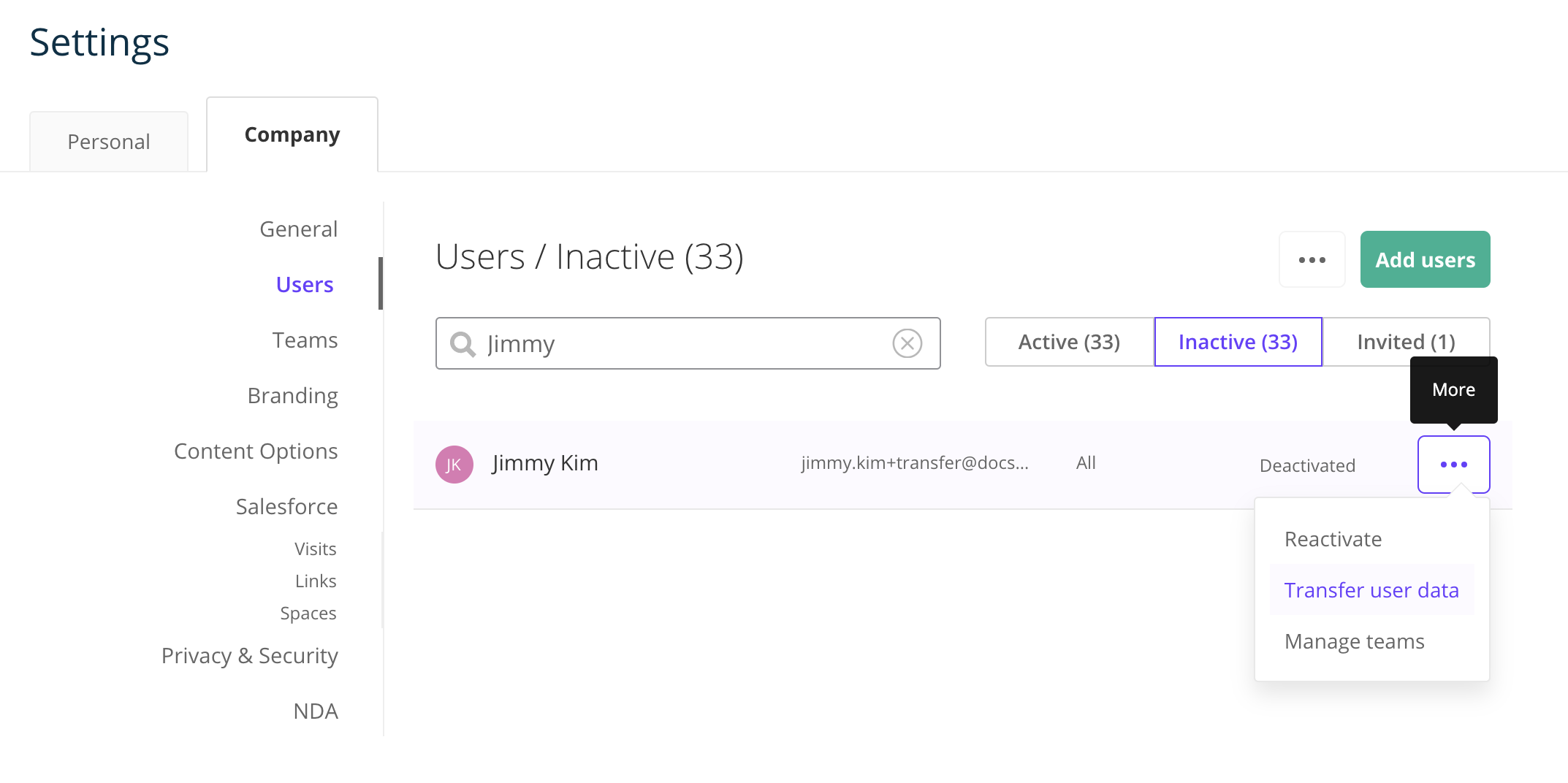This screenshot has width=1568, height=783.
Task: Choose Transfer user data
Action: click(1371, 589)
